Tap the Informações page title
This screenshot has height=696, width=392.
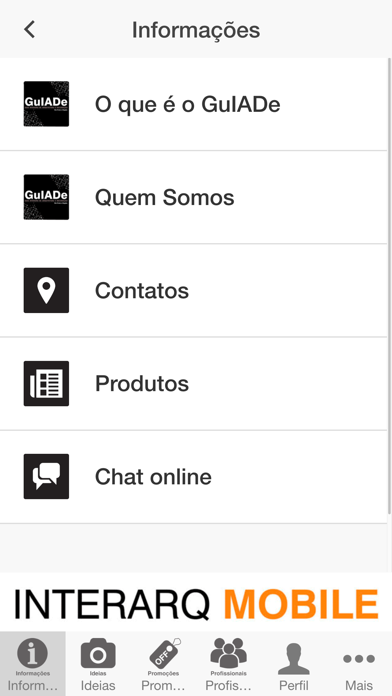pyautogui.click(x=196, y=30)
